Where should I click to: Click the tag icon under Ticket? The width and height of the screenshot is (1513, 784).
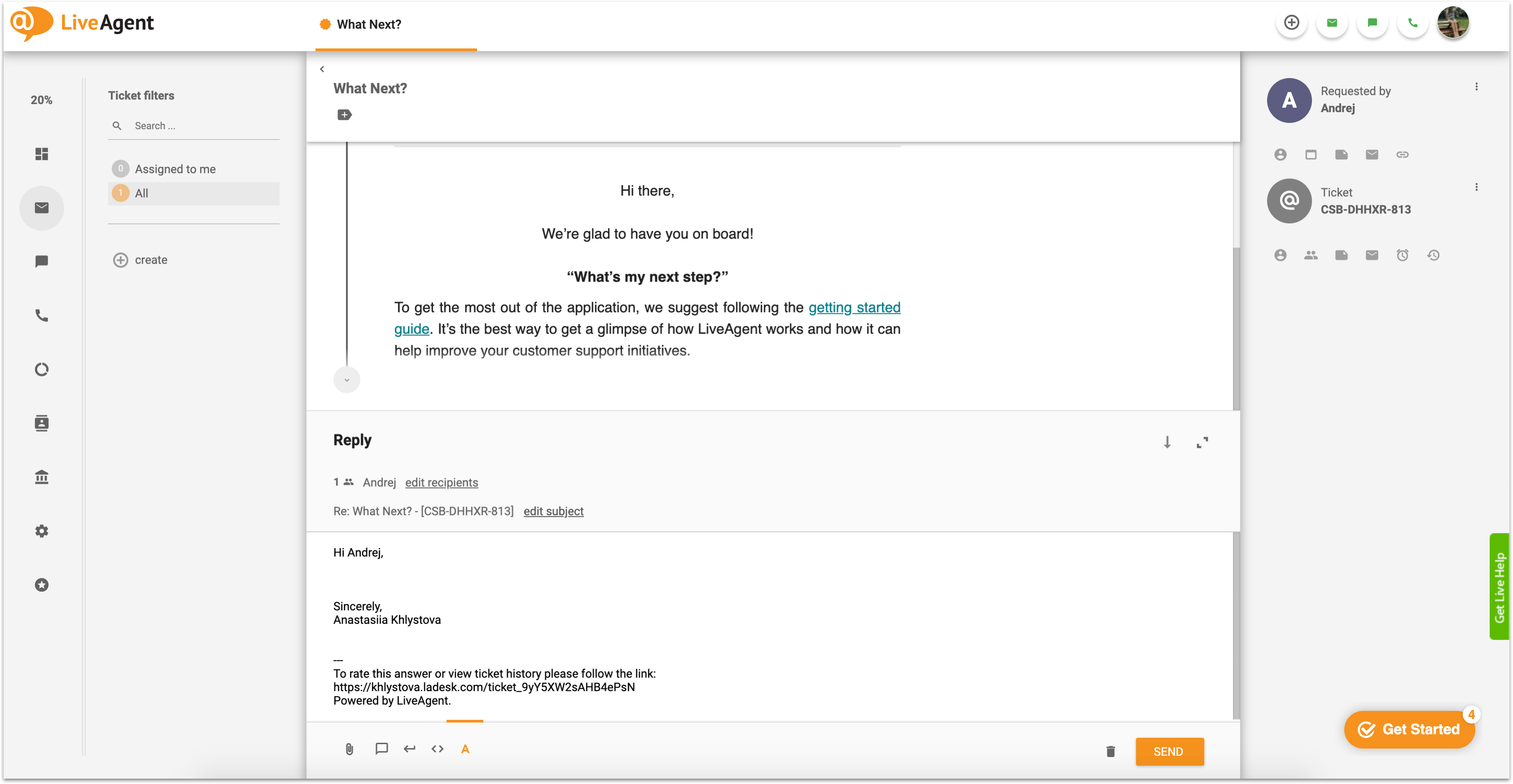[x=1342, y=255]
